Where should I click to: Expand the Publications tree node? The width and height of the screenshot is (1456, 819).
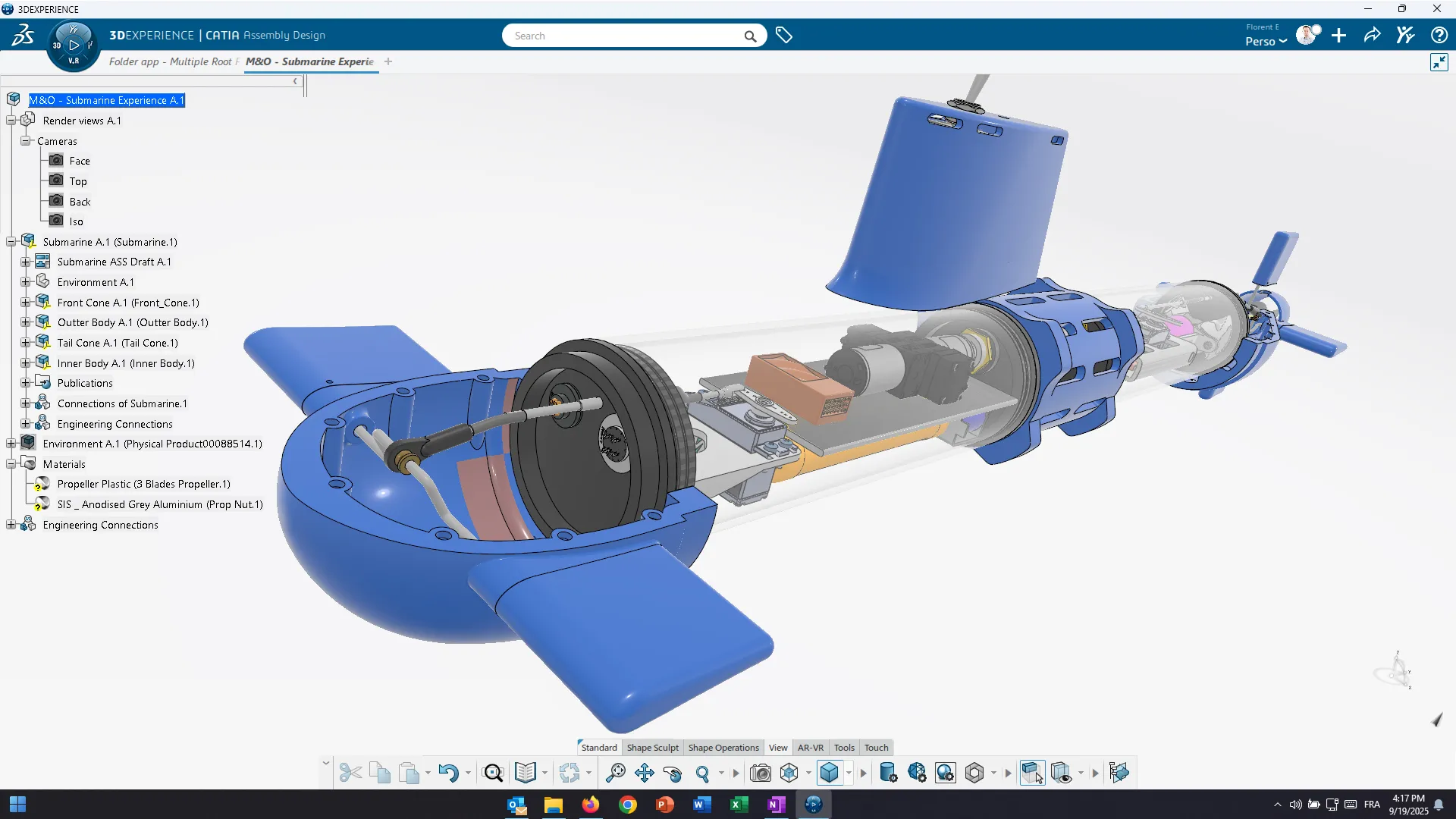25,381
